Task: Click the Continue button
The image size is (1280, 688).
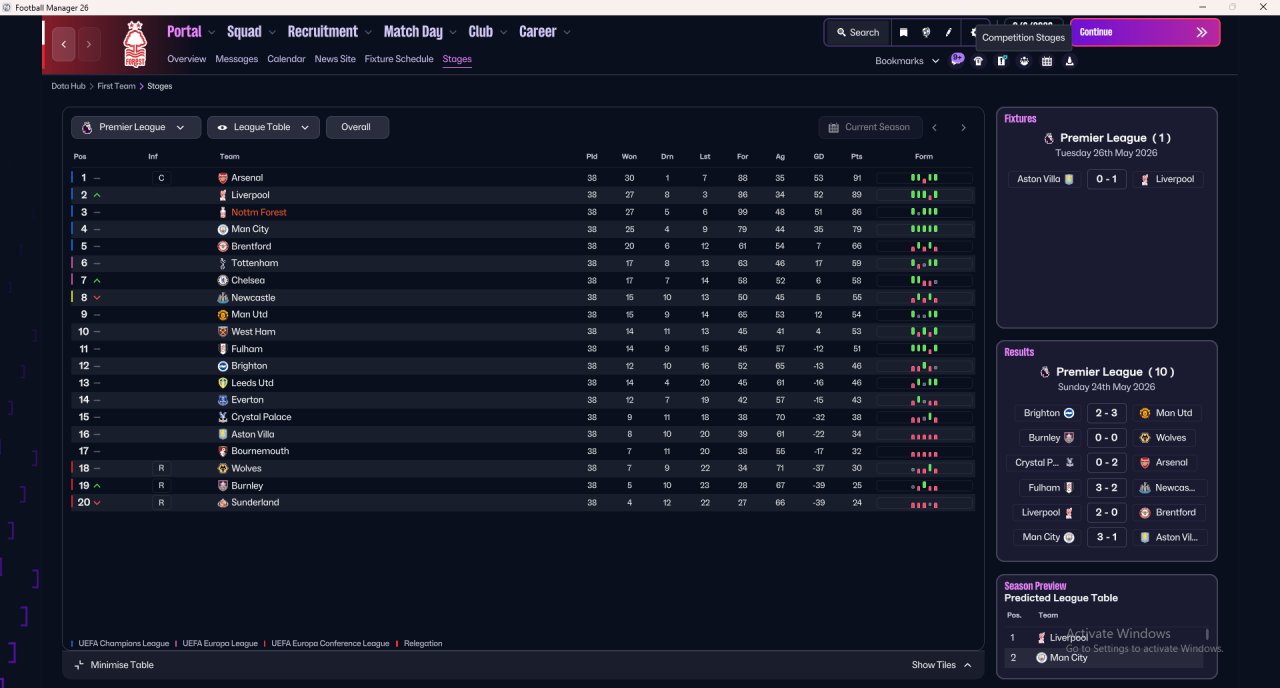Action: tap(1145, 32)
